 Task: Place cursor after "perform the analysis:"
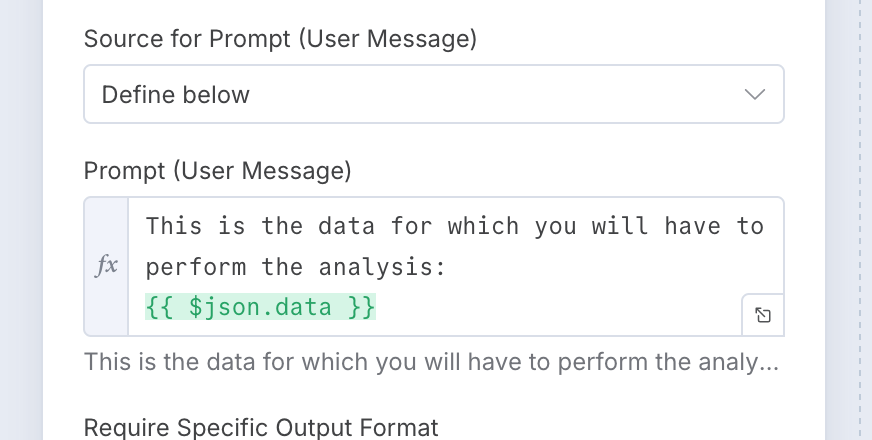click(448, 268)
